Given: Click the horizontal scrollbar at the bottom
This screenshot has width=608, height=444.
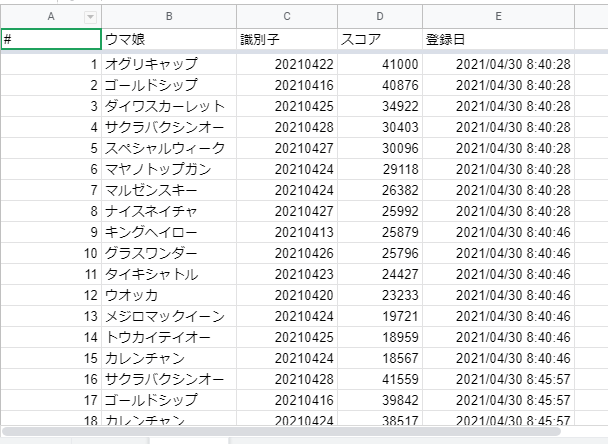Looking at the screenshot, I should pos(281,431).
